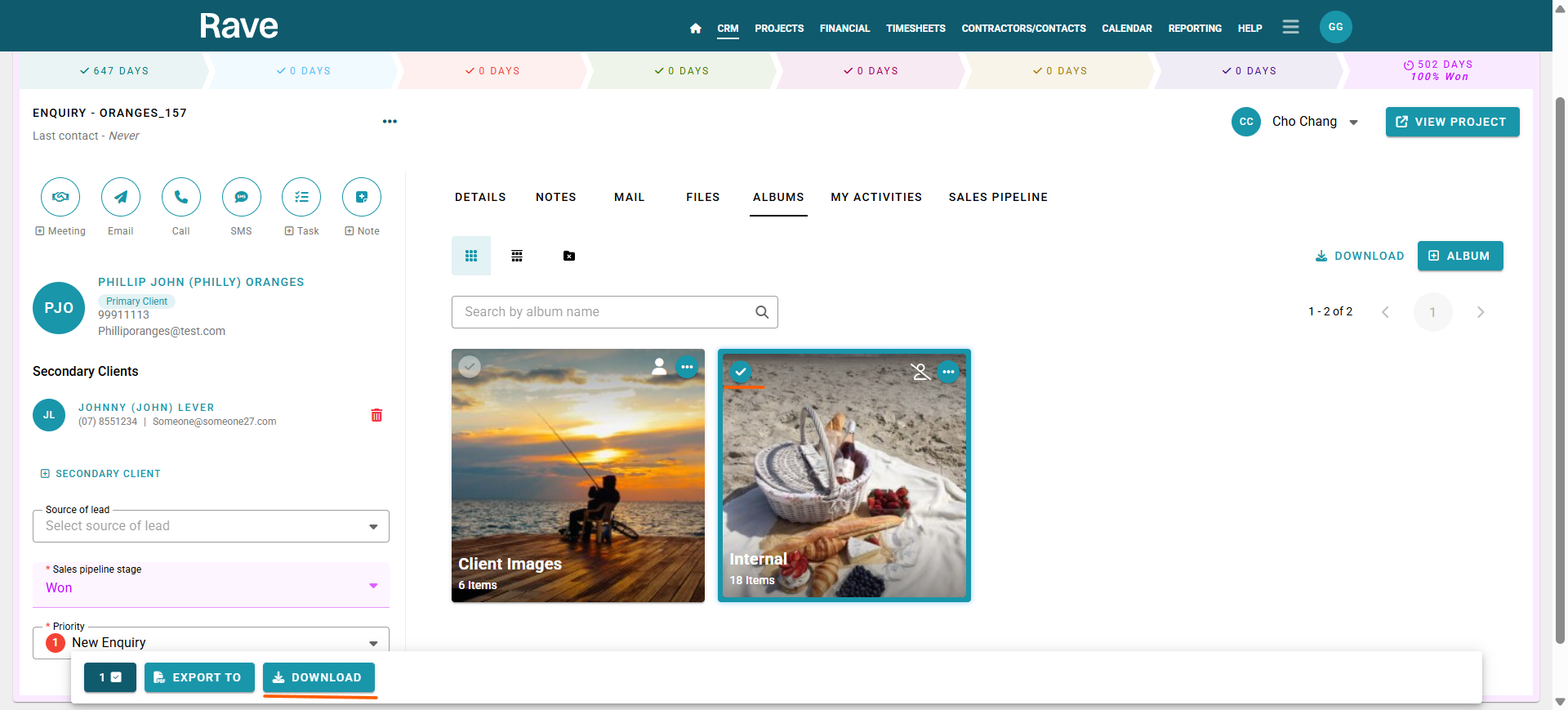The width and height of the screenshot is (1568, 710).
Task: Open Client Images album options menu
Action: (x=688, y=367)
